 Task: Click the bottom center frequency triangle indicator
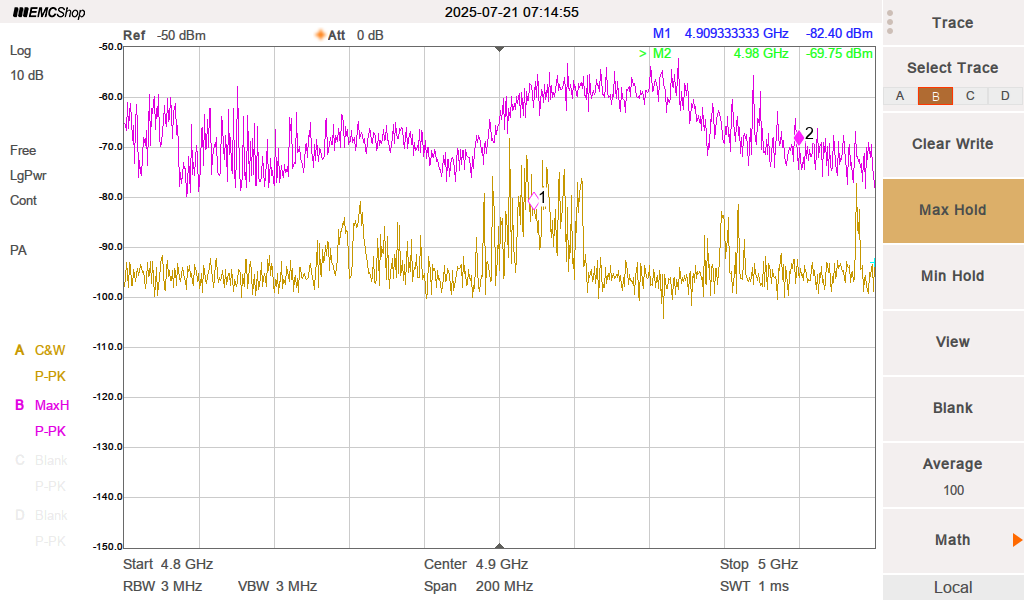[500, 546]
